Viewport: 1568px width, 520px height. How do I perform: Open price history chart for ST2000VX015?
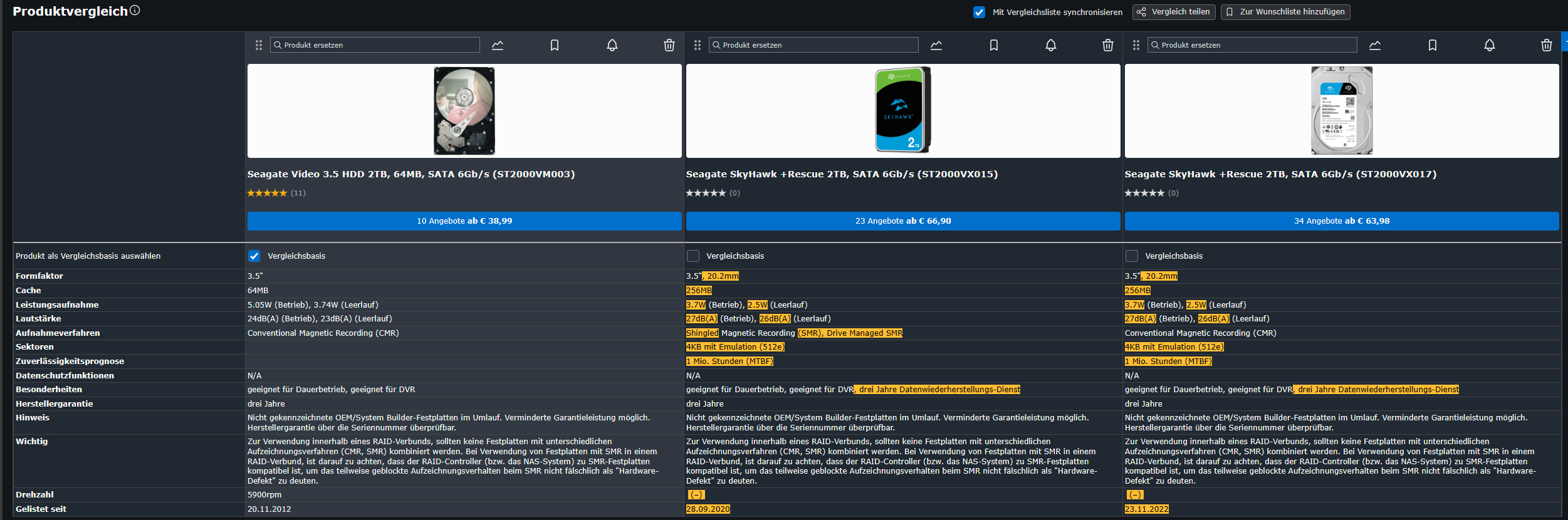tap(936, 45)
